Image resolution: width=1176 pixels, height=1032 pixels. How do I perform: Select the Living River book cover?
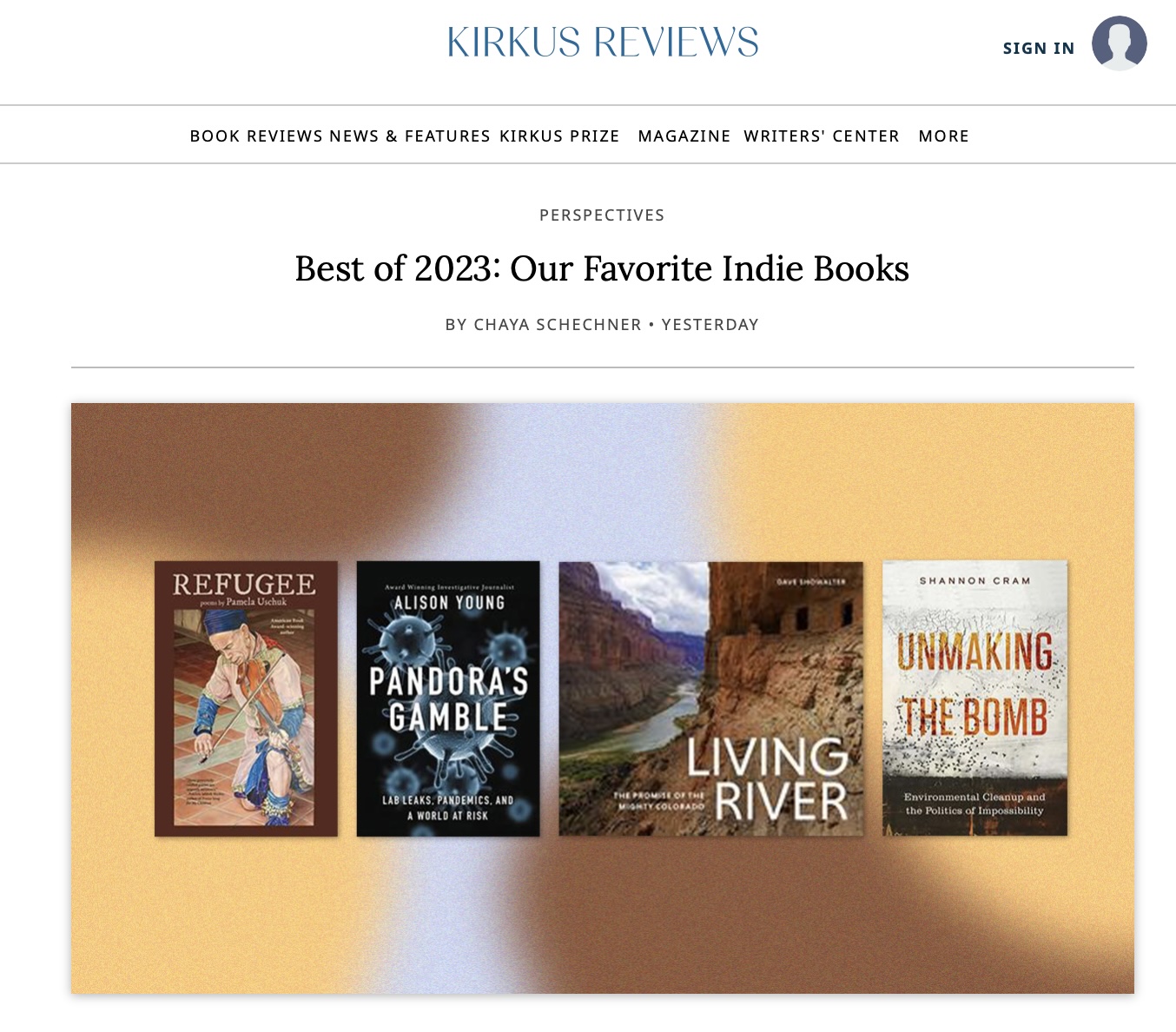click(711, 698)
